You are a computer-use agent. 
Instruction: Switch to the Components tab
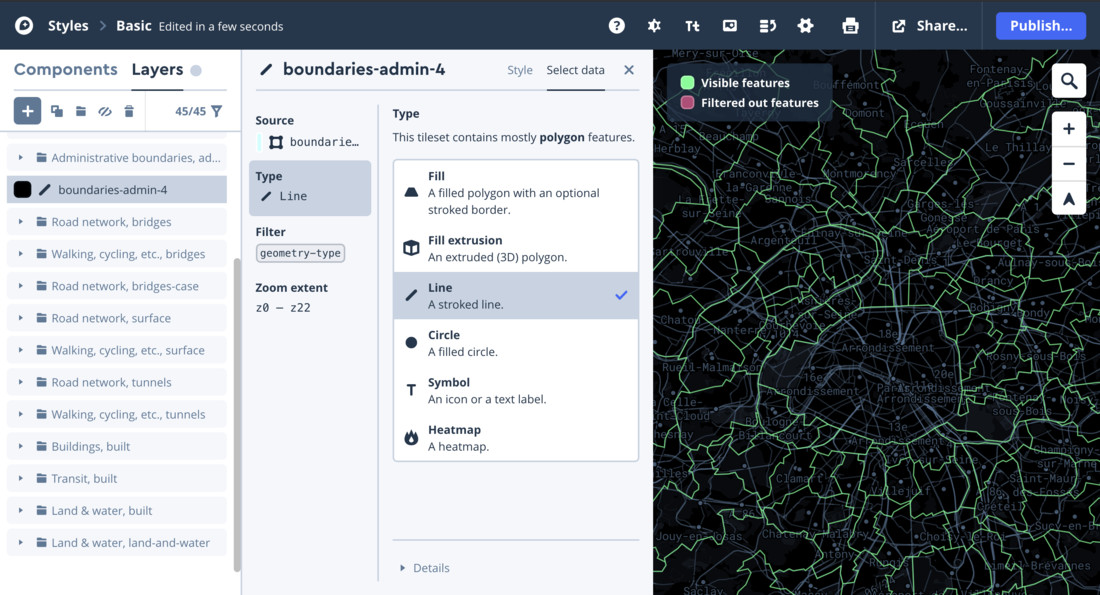pyautogui.click(x=65, y=69)
